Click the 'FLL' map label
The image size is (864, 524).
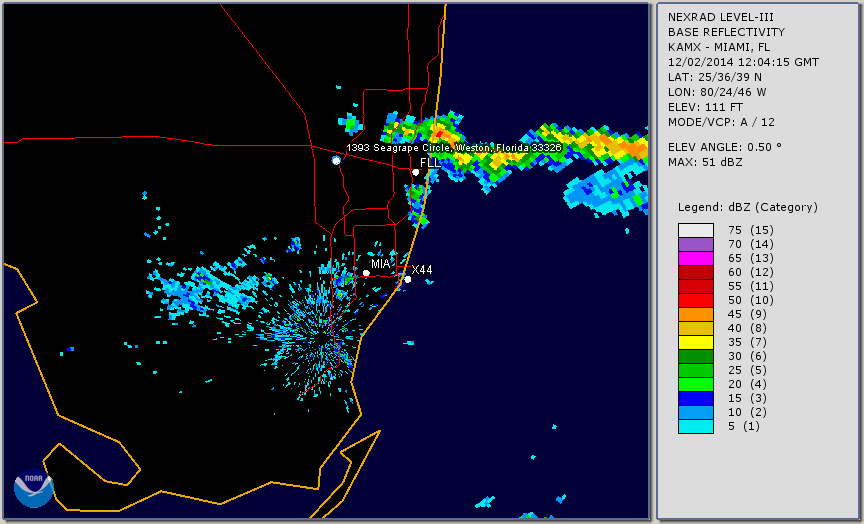coord(430,163)
